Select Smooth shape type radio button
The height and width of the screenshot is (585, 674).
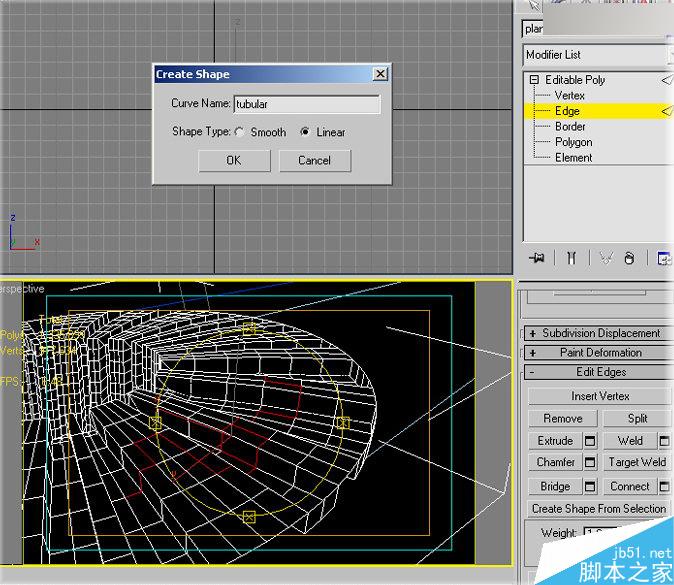[240, 132]
